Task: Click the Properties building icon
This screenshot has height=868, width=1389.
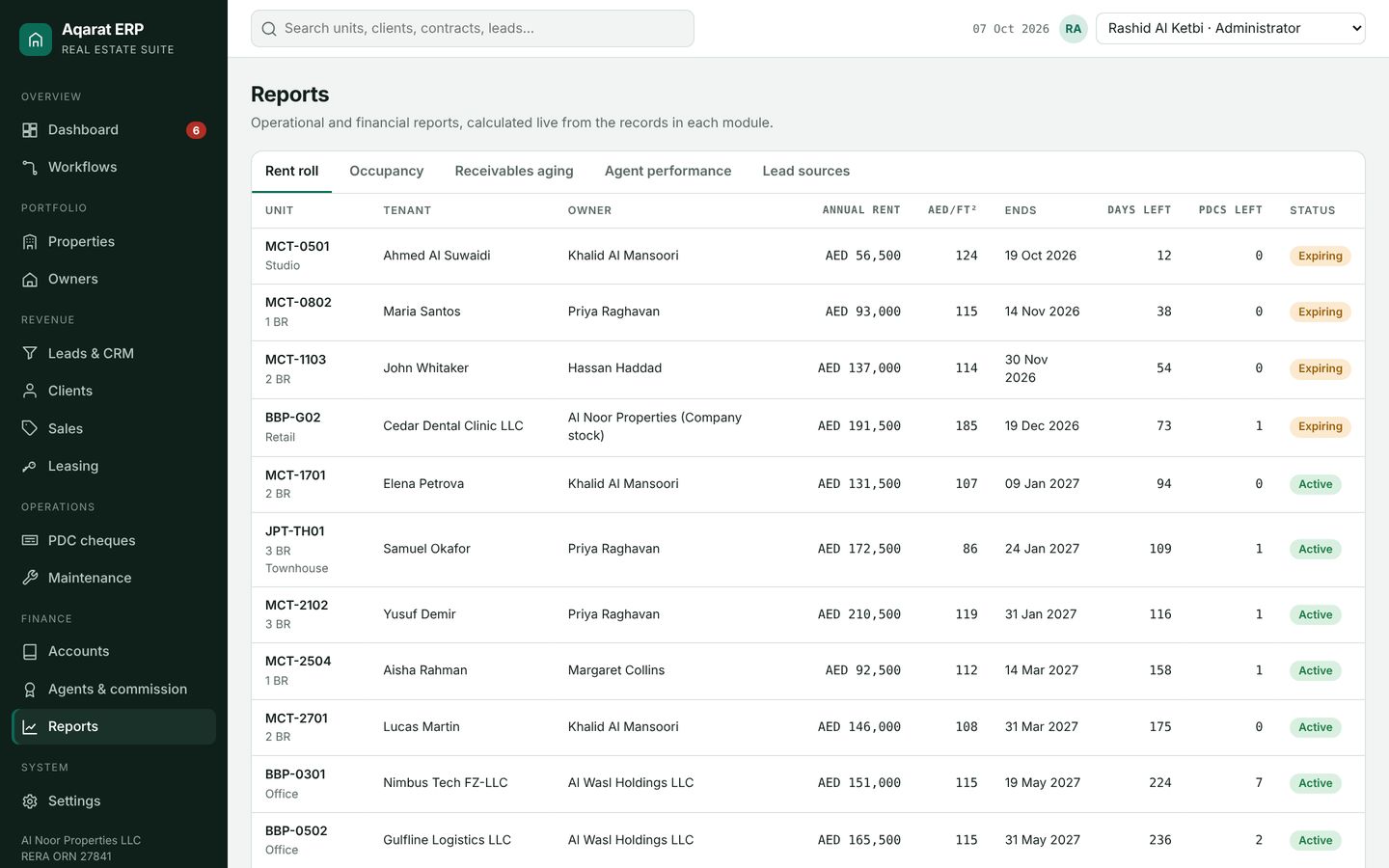Action: [x=30, y=242]
